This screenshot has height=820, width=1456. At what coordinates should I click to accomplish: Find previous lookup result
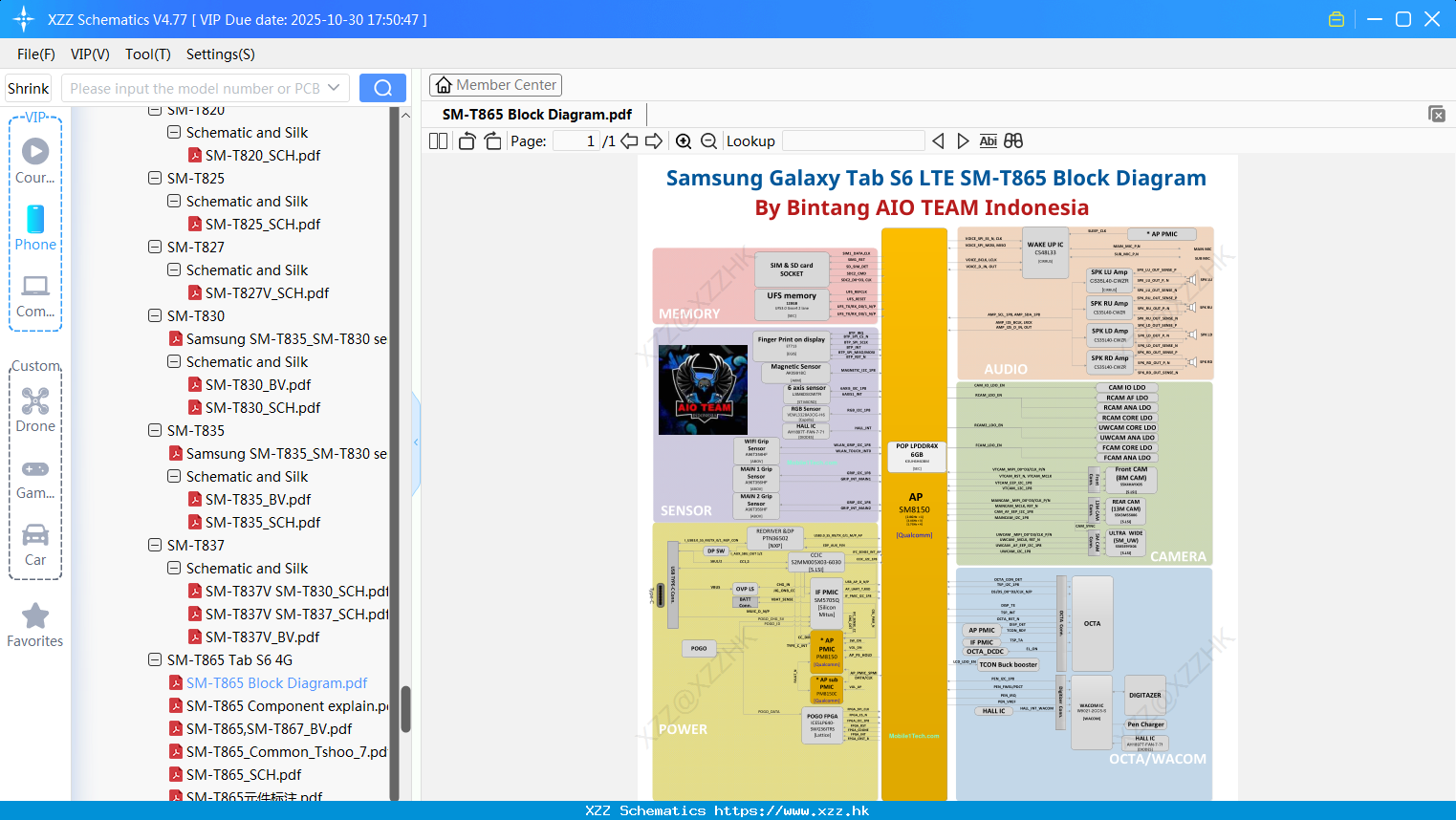[x=938, y=140]
